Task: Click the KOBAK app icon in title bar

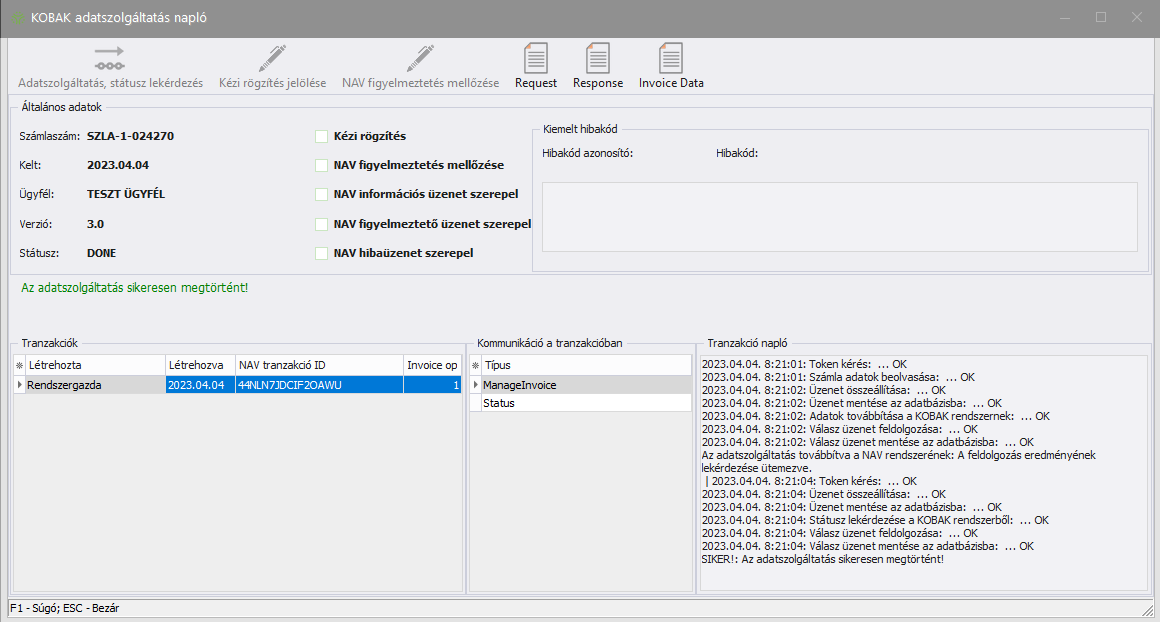Action: point(16,18)
